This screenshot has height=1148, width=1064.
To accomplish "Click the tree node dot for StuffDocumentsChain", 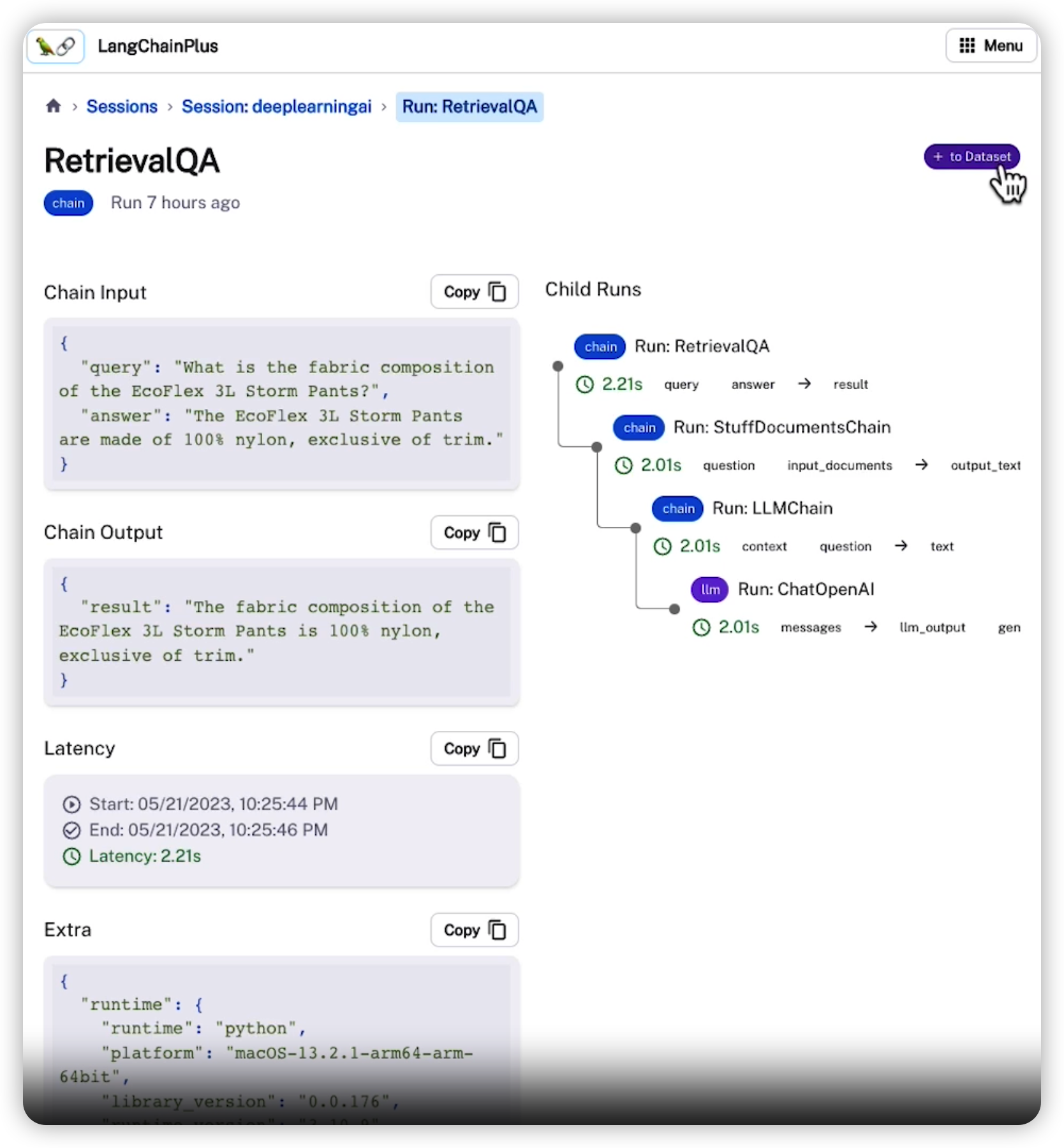I will [597, 447].
